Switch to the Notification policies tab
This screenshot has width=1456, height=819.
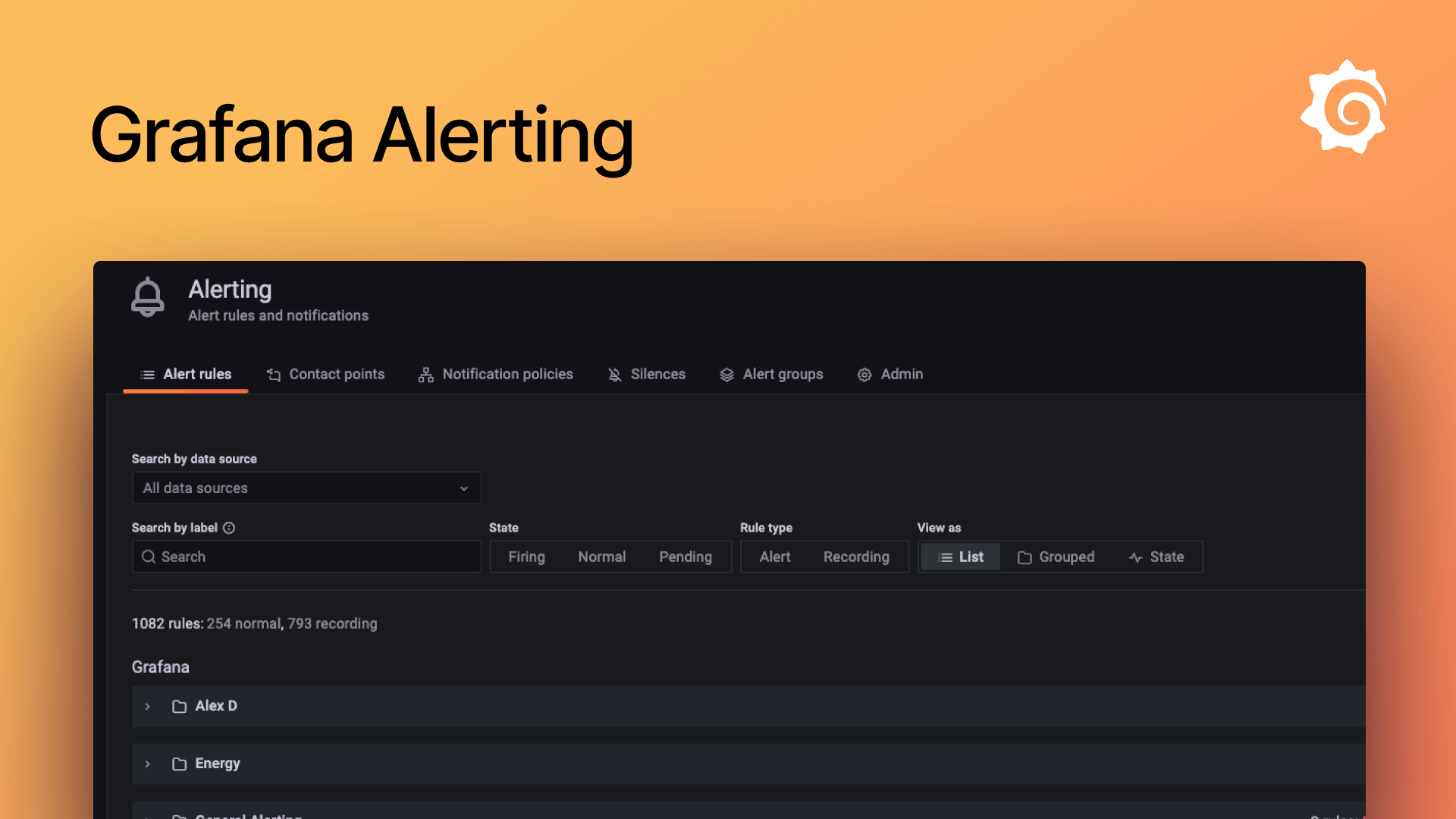pos(507,374)
